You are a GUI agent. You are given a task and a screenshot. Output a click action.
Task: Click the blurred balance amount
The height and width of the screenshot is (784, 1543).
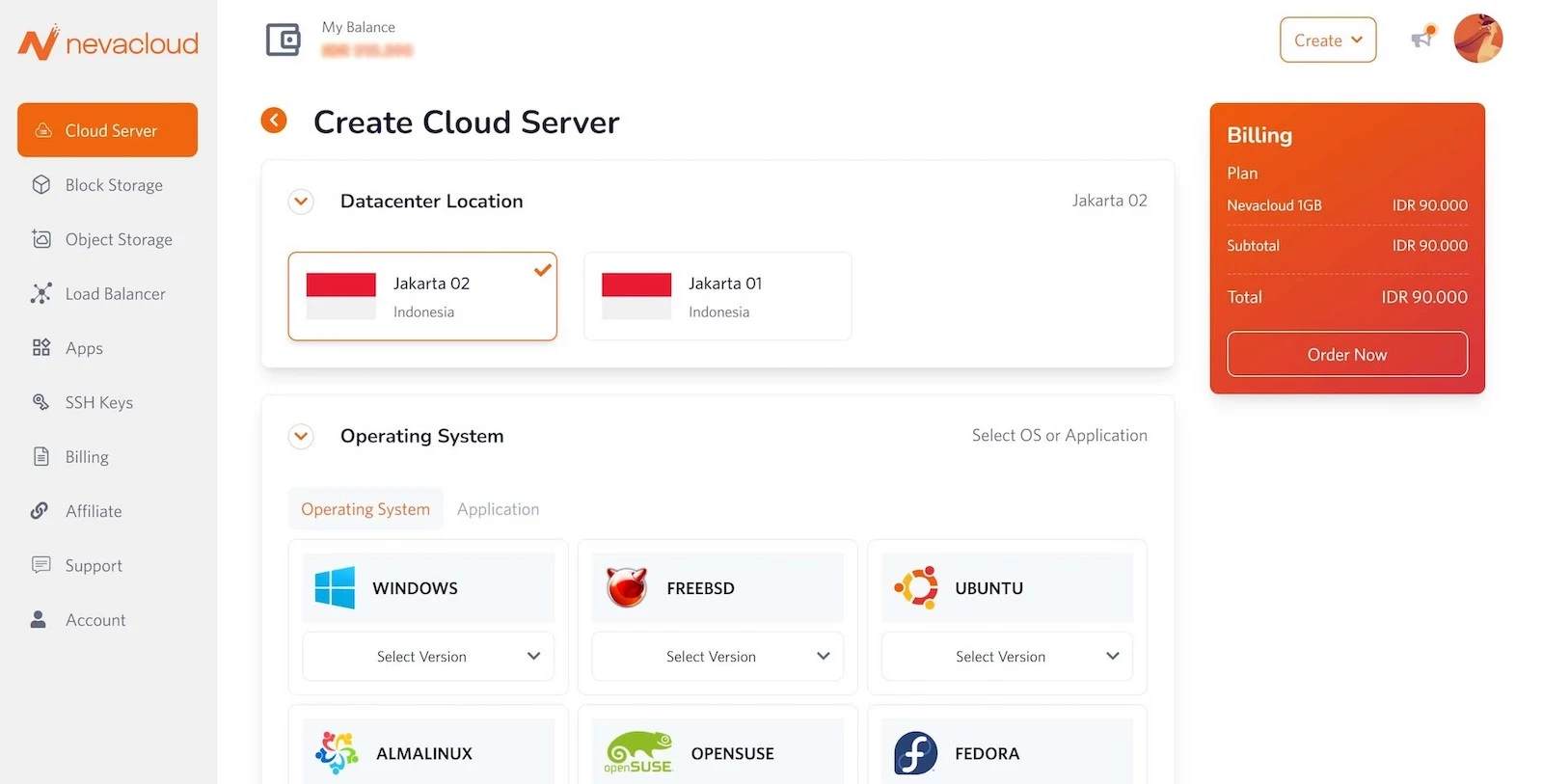coord(367,50)
